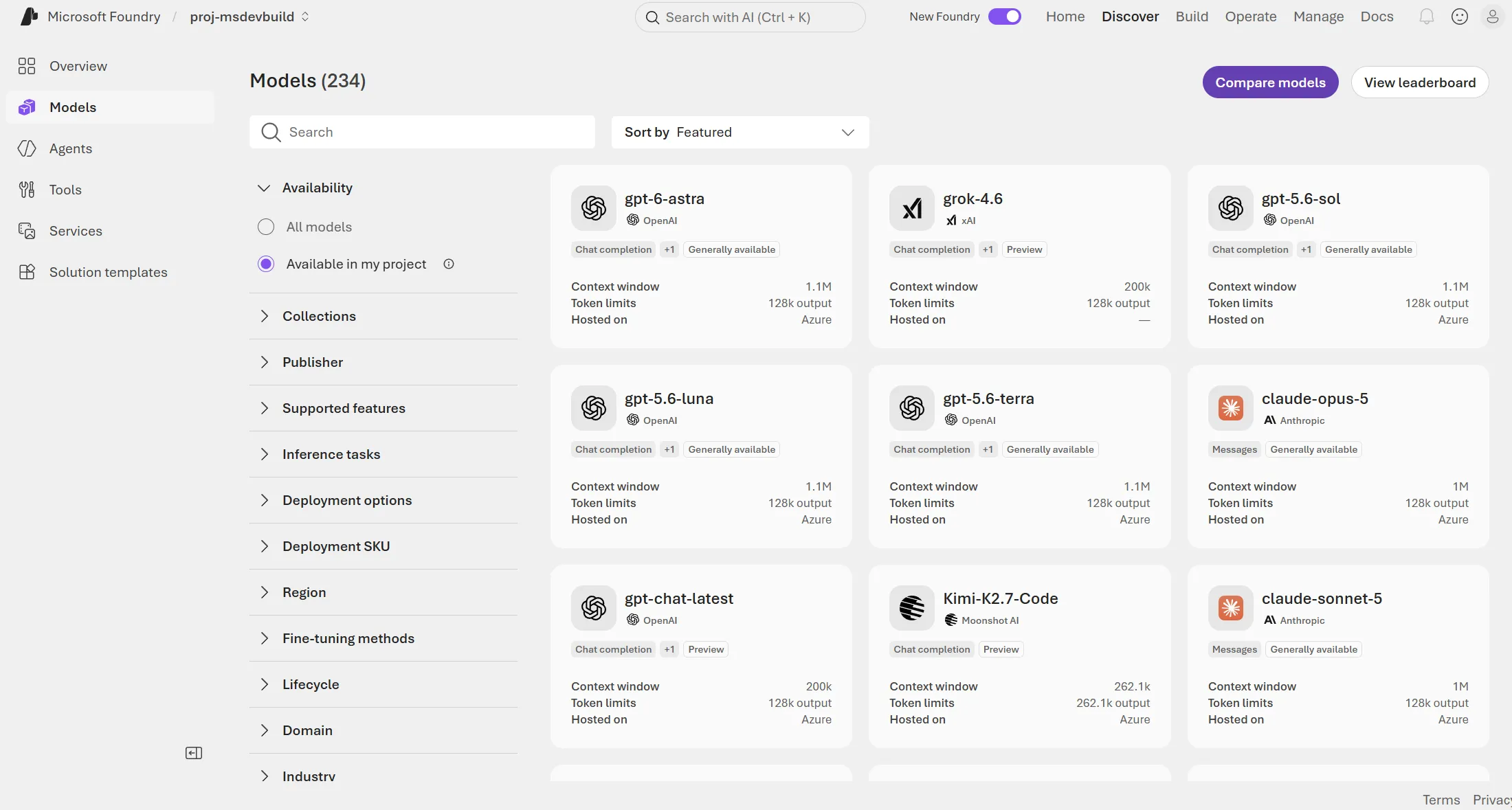Click the gpt-5.6-sol OpenAI logo thumbnail

point(1231,207)
